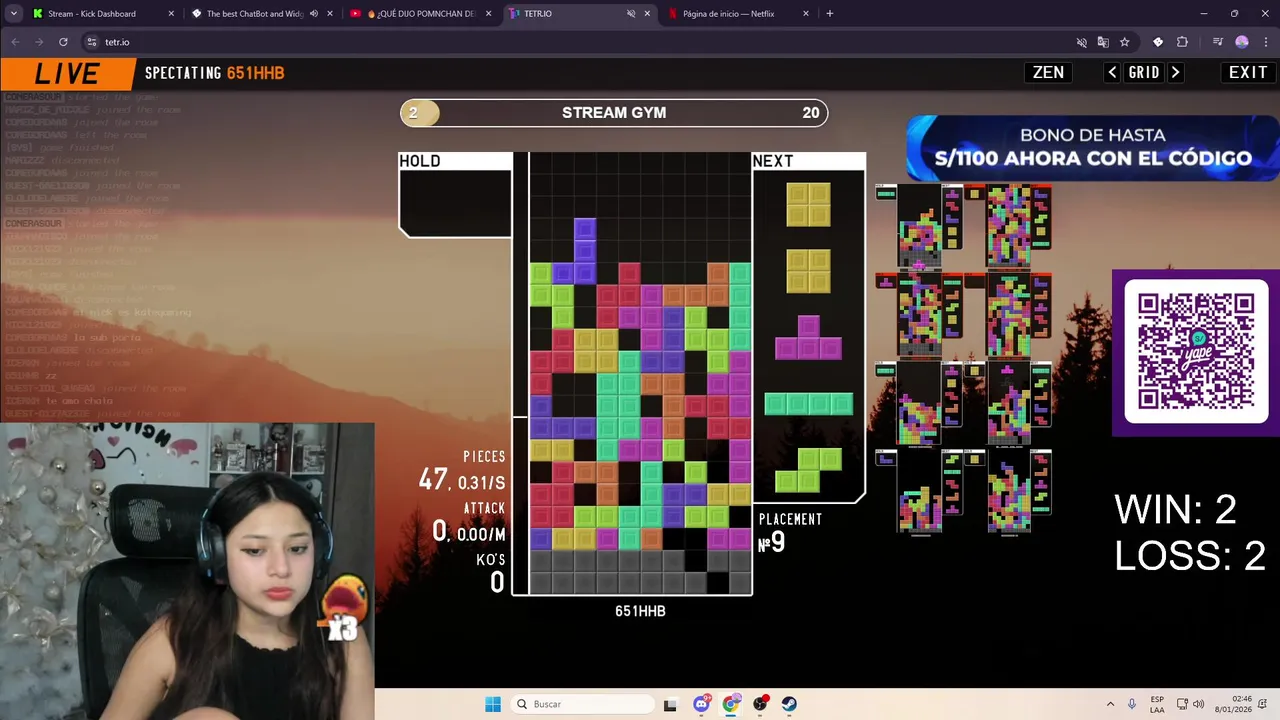Click the SPECTATING 651HHB label
This screenshot has height=720, width=1280.
tap(215, 73)
